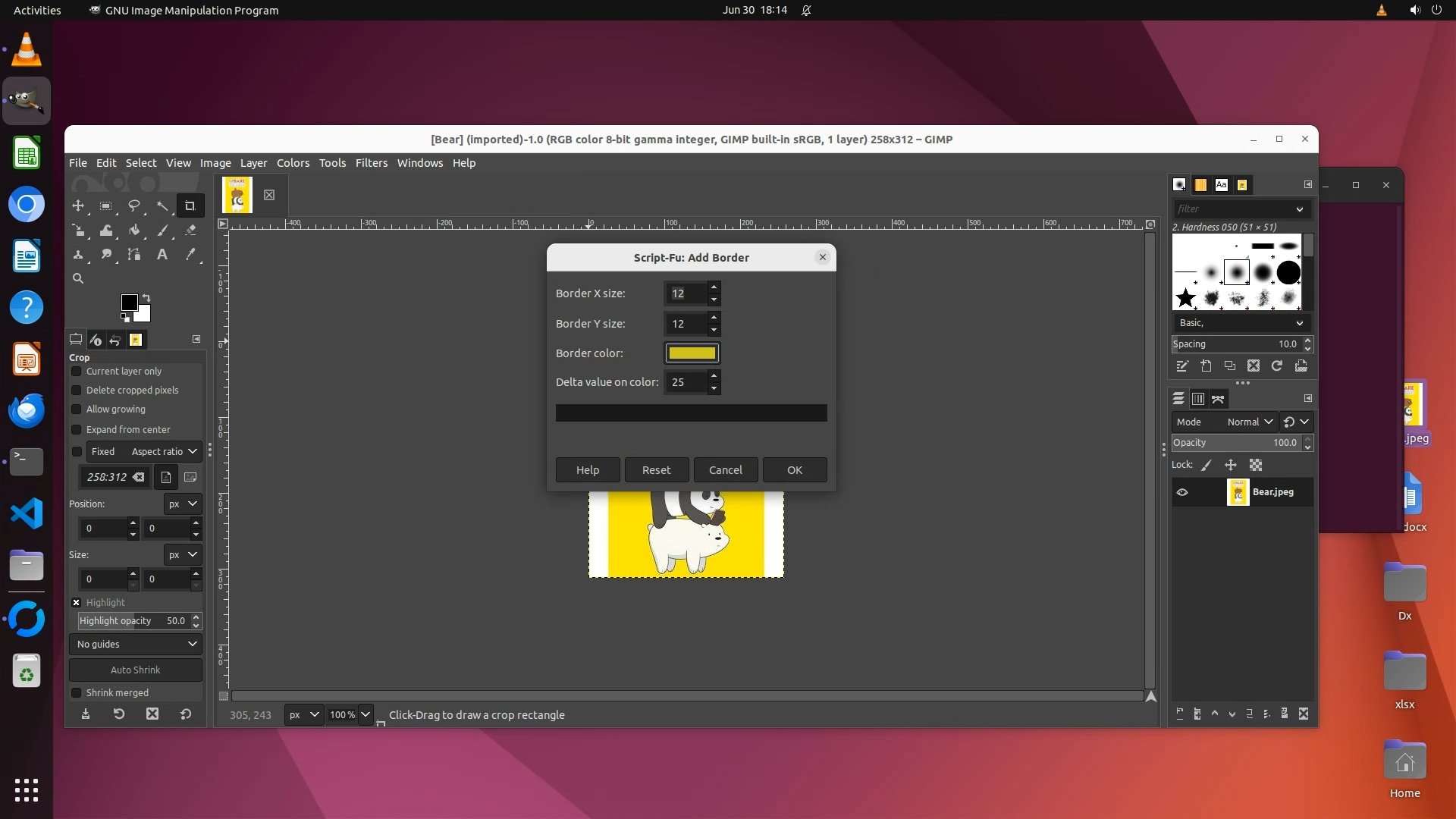This screenshot has height=819, width=1456.
Task: Select the Zoom magnifier tool
Action: (x=78, y=278)
